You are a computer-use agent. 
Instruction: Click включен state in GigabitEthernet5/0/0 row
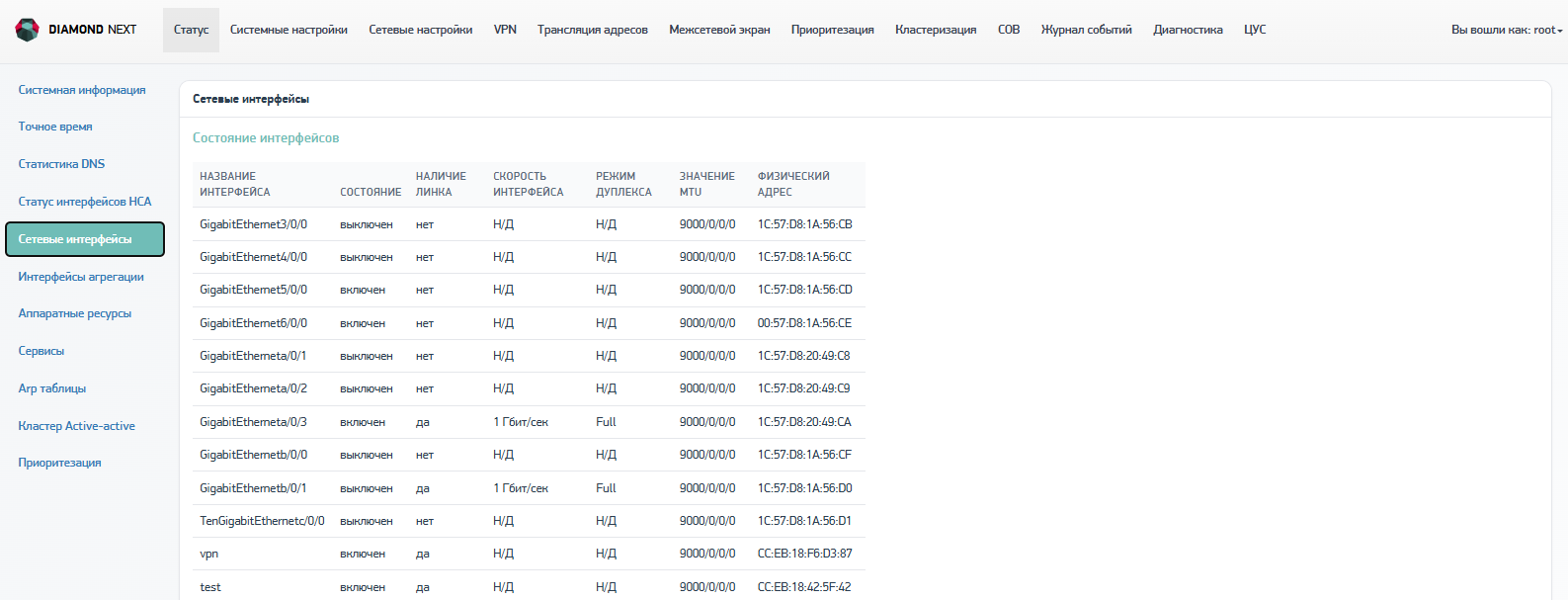[363, 290]
